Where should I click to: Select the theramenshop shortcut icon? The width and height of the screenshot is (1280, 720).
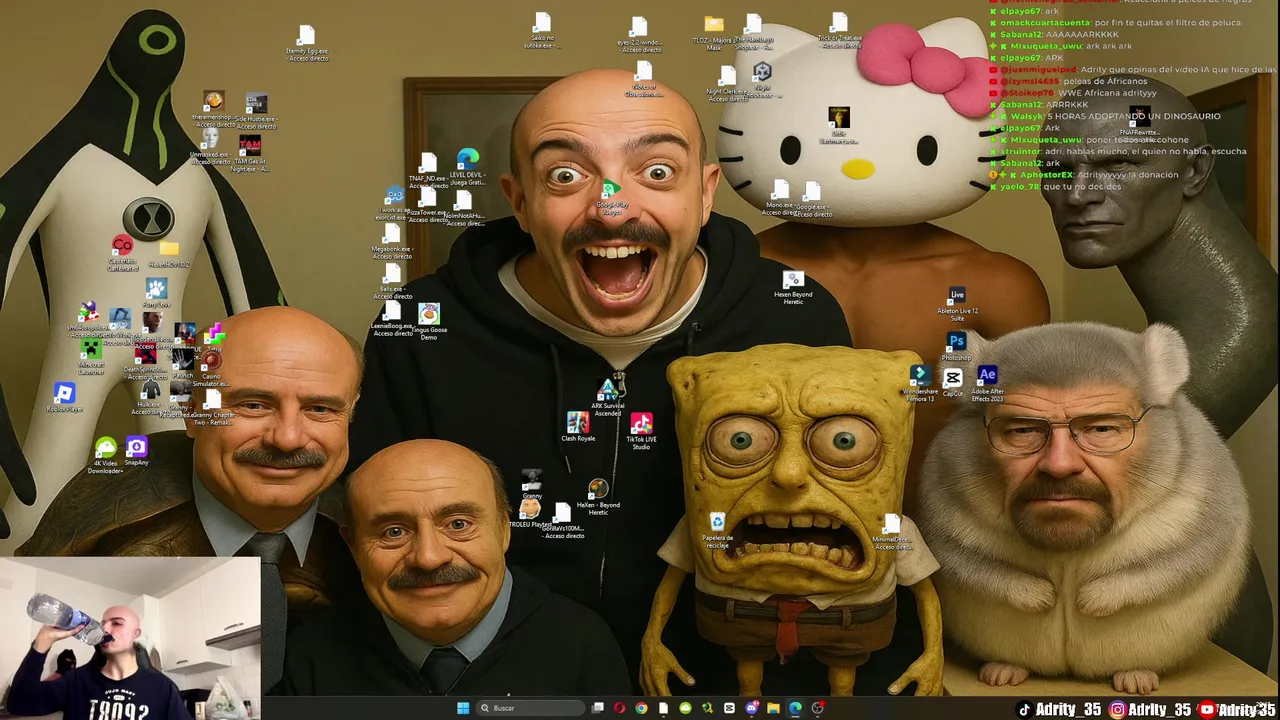click(x=213, y=102)
